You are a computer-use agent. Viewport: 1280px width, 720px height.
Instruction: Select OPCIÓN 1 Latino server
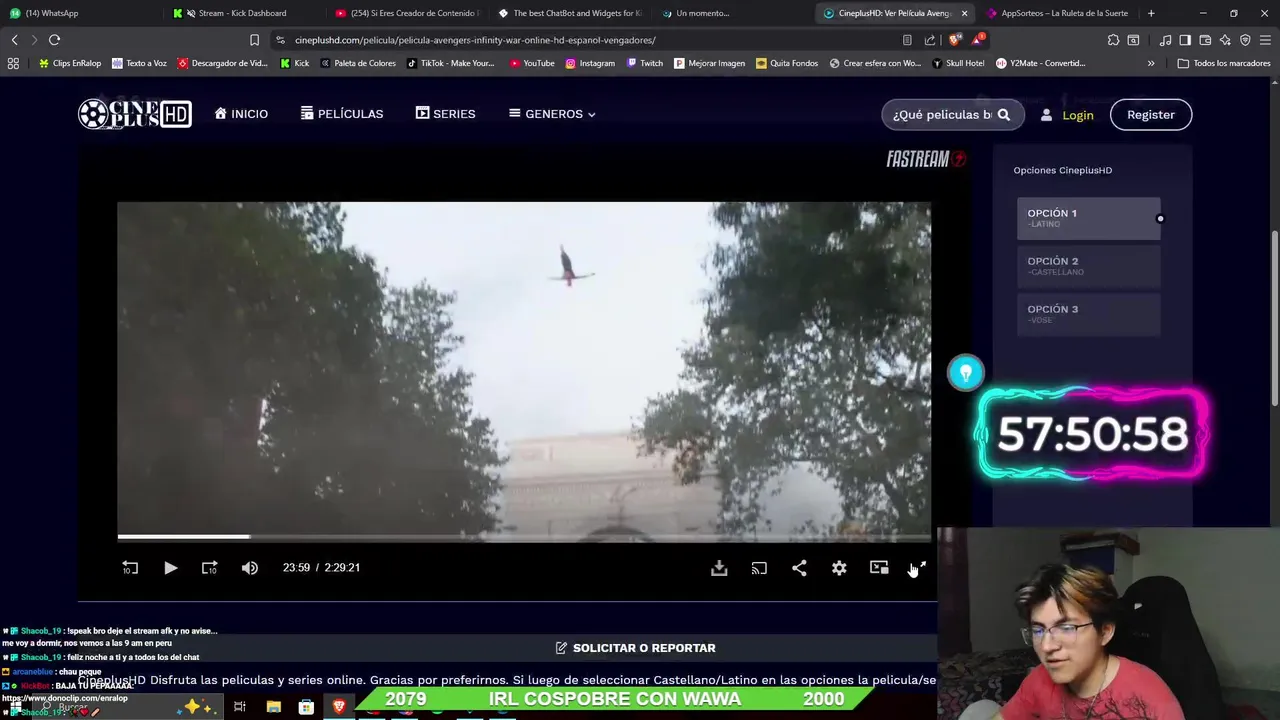click(1088, 218)
